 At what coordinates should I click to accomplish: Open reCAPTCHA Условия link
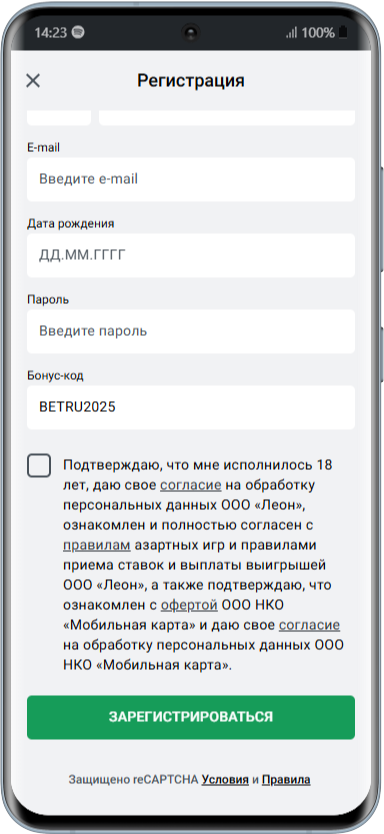point(225,780)
